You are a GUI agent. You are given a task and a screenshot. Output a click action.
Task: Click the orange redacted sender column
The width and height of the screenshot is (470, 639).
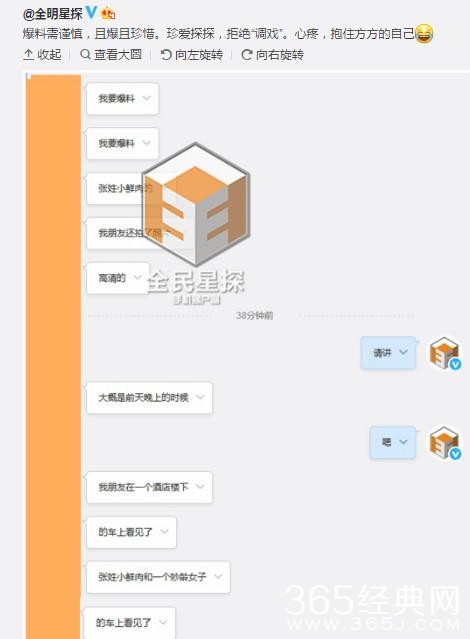(53, 357)
